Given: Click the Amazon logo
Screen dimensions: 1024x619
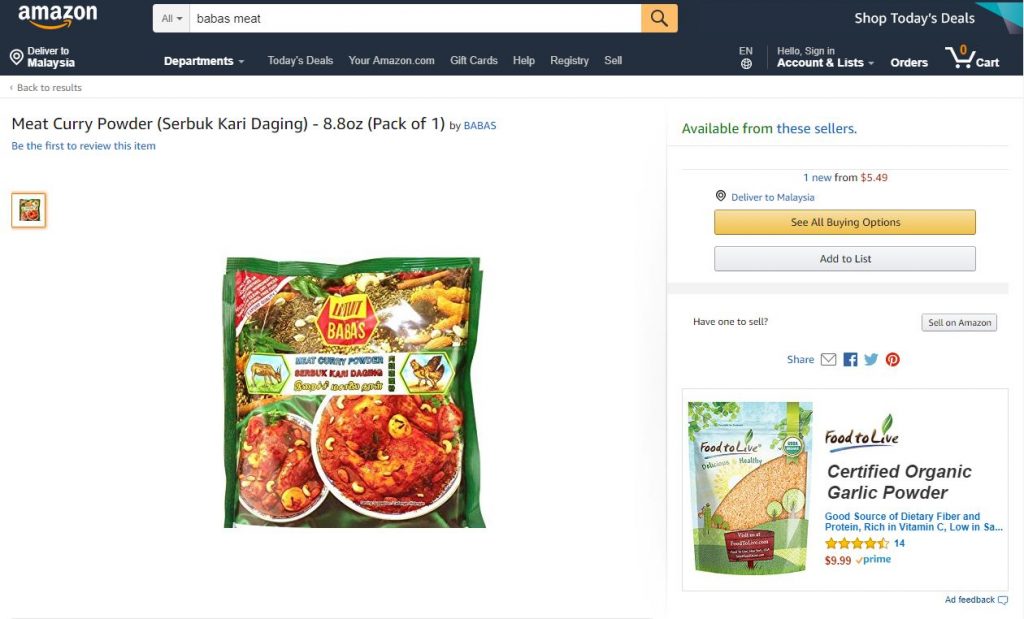Looking at the screenshot, I should tap(58, 17).
